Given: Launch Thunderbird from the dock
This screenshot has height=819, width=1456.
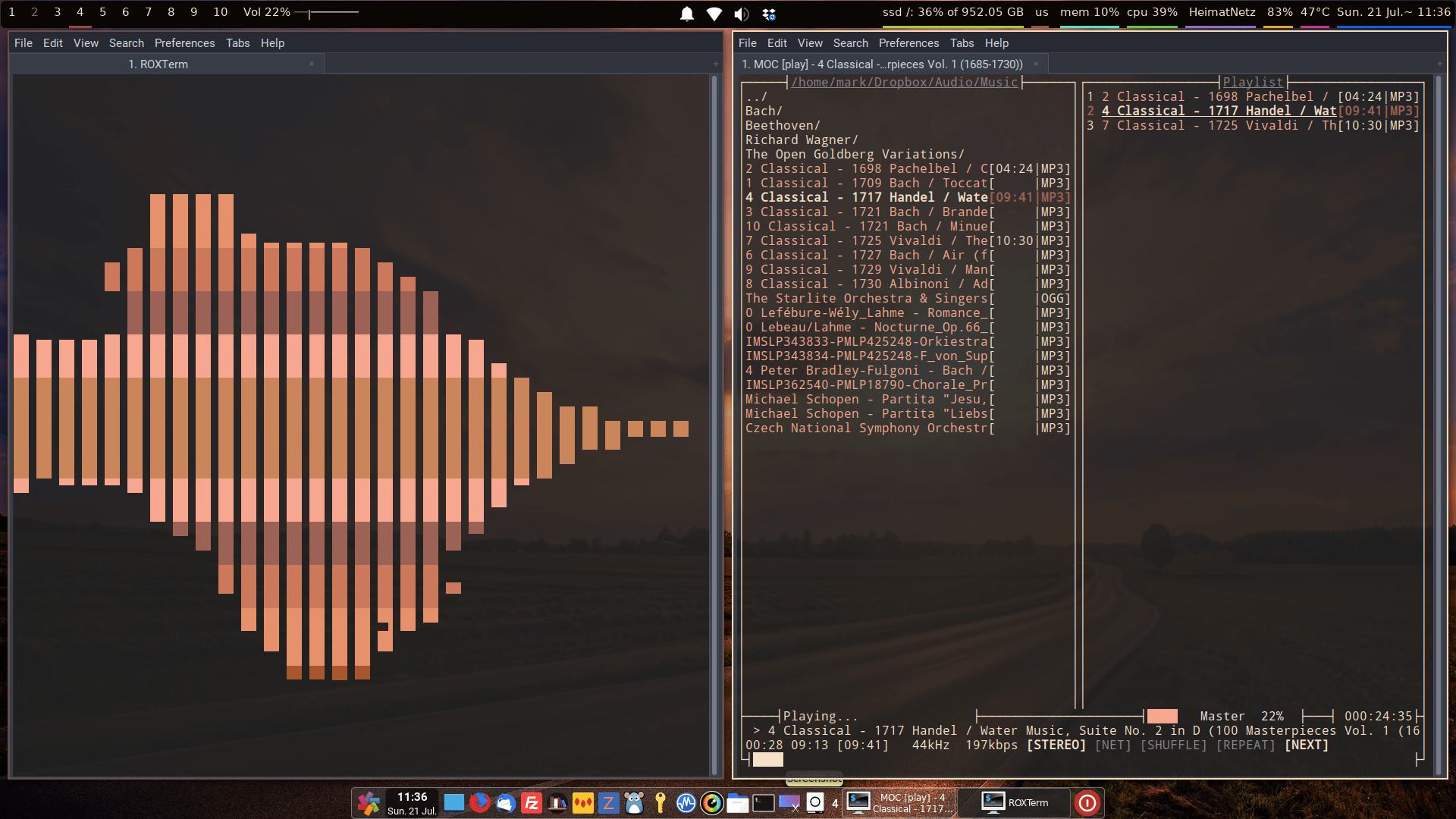Looking at the screenshot, I should point(506,802).
